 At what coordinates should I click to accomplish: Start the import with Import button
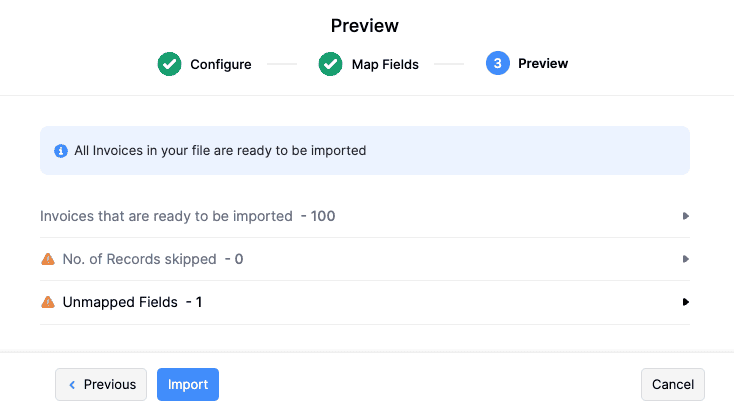[x=188, y=385]
